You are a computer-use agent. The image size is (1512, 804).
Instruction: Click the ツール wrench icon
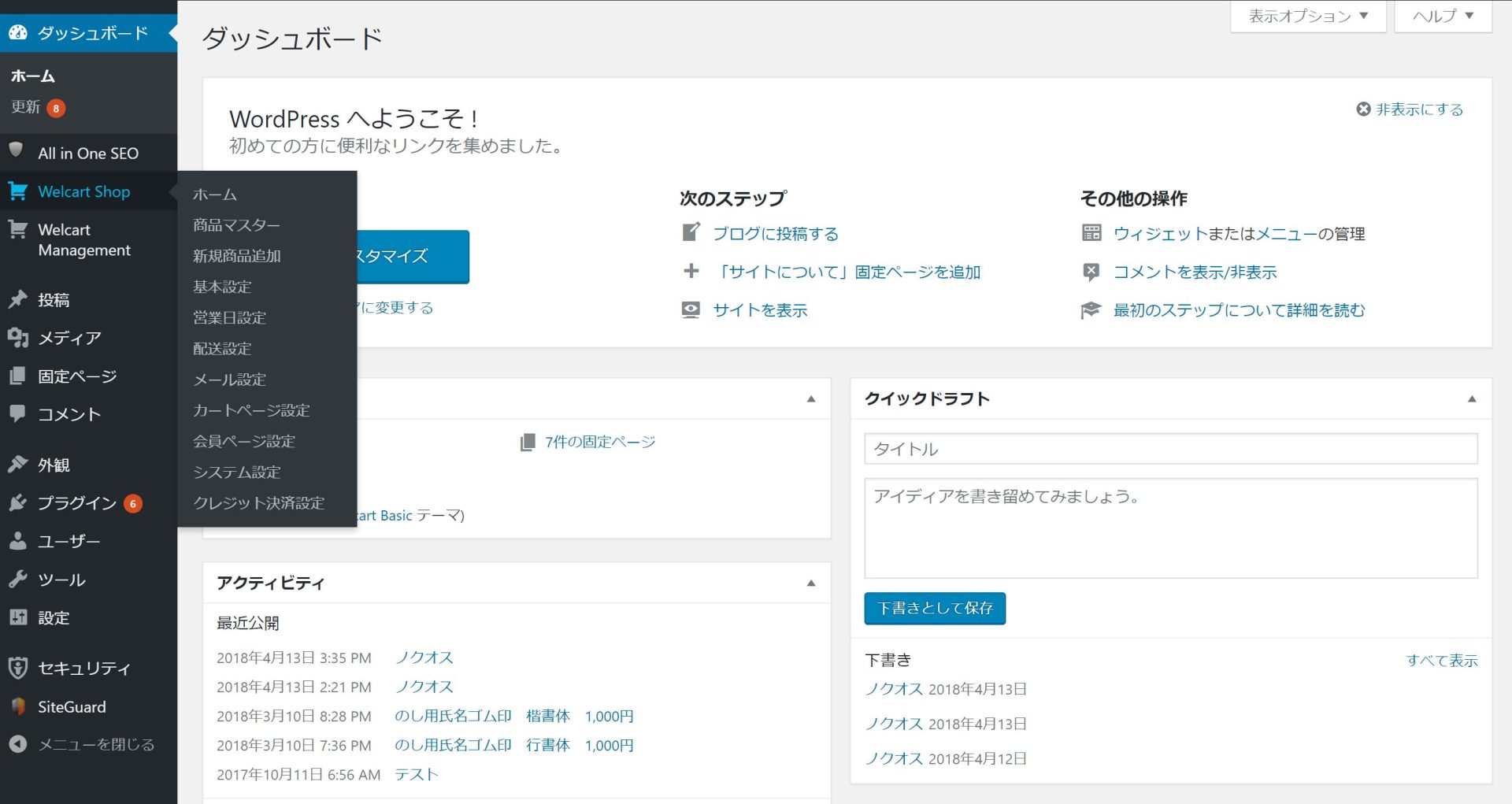coord(17,579)
